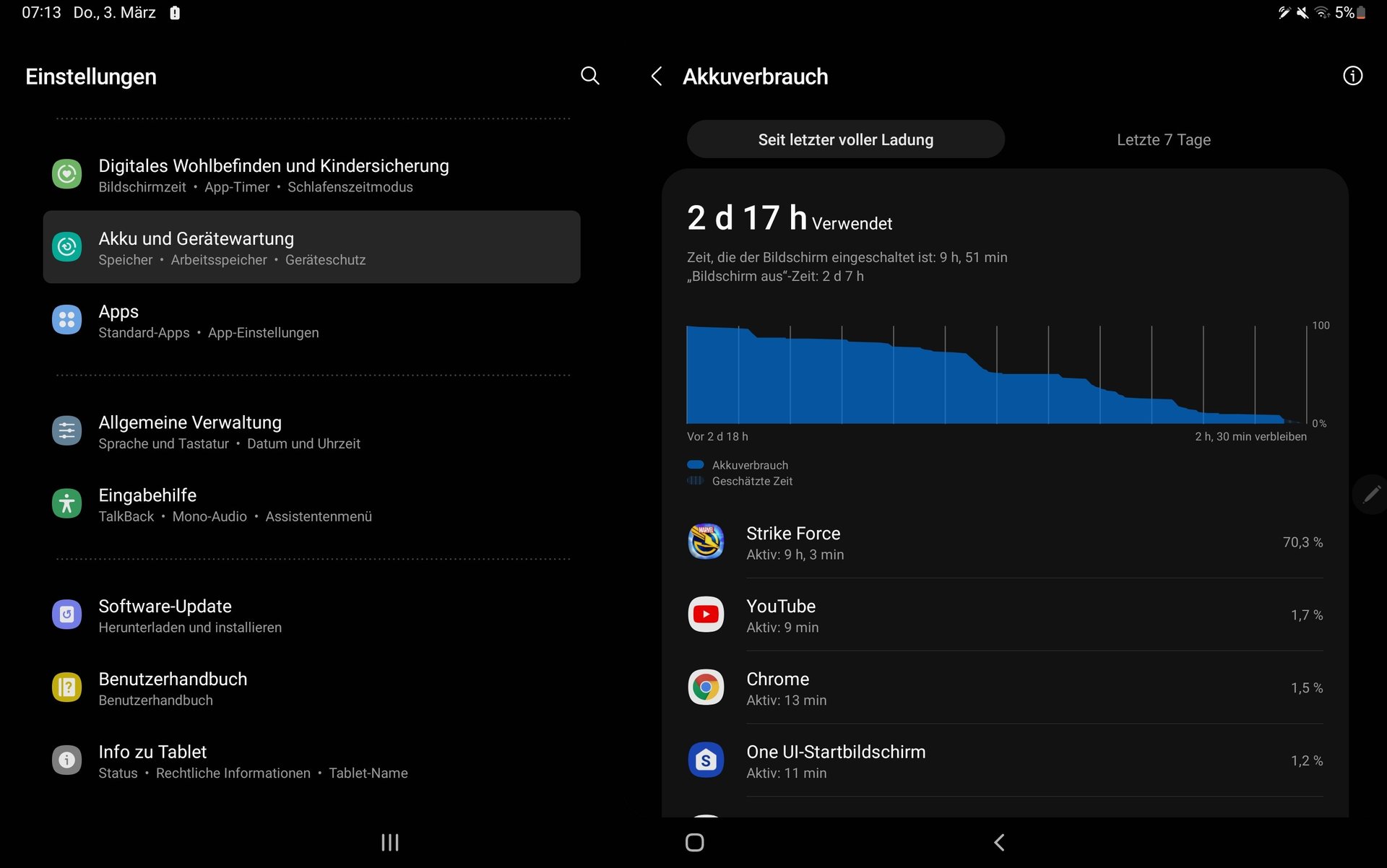Tap the Benutzerhandbuch yellow icon
Screen dimensions: 1387x868
[x=66, y=687]
